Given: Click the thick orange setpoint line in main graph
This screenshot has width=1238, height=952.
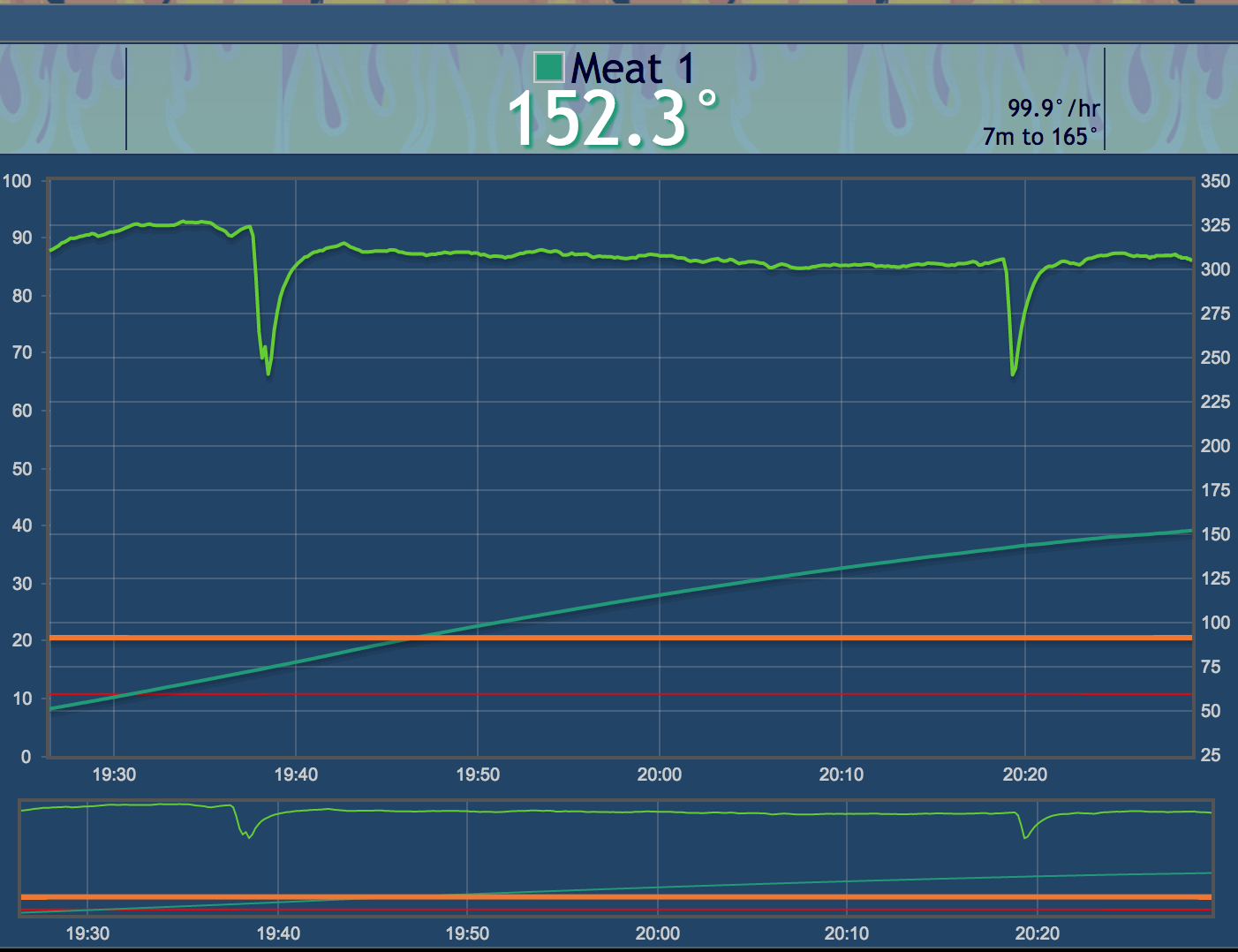Looking at the screenshot, I should 621,638.
